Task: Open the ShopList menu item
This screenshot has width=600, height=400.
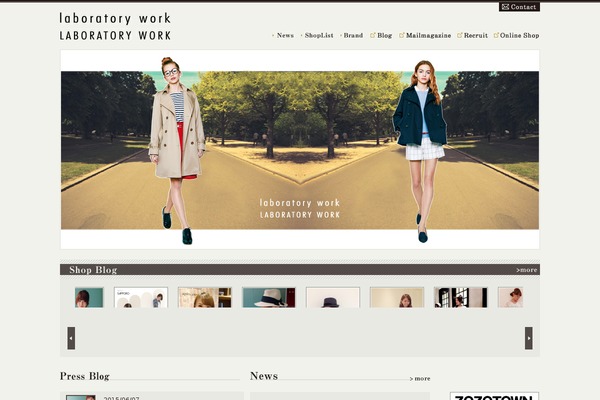Action: (319, 35)
